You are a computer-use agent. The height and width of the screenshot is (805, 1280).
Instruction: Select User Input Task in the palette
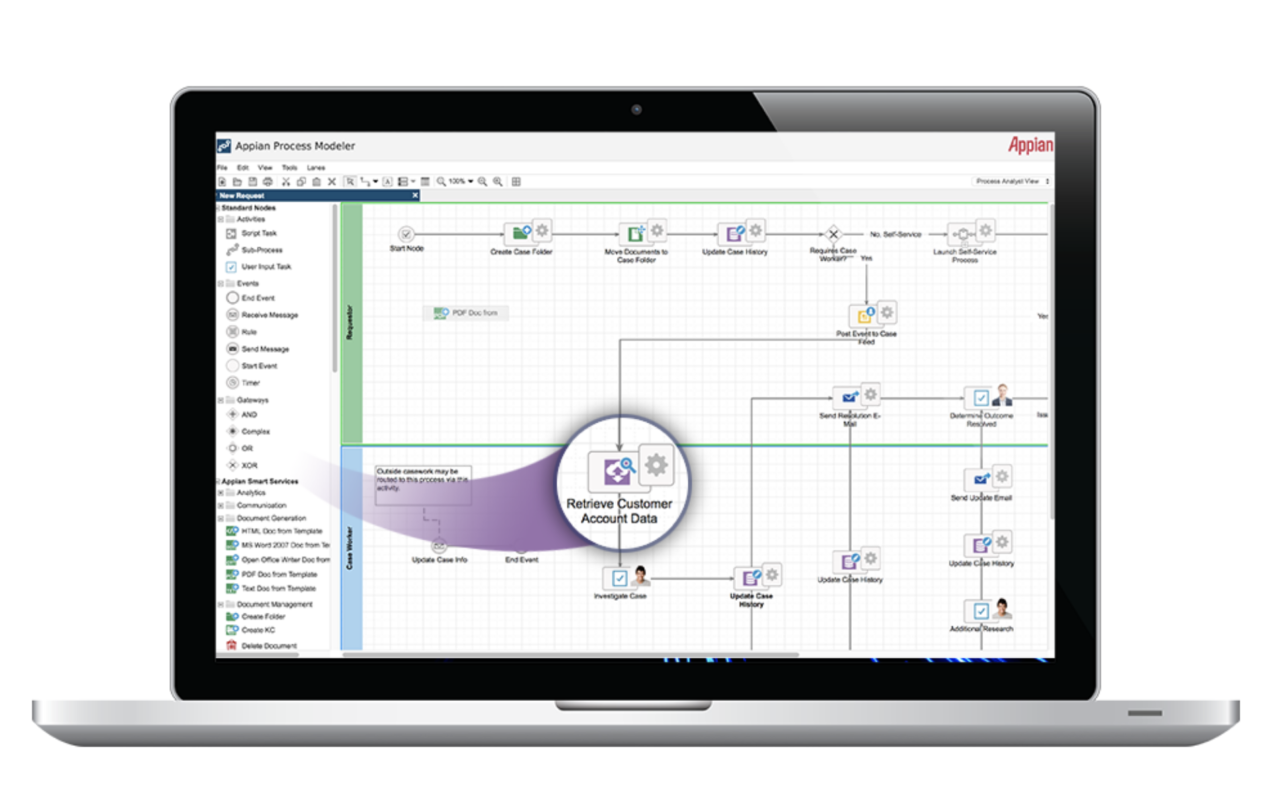pyautogui.click(x=259, y=267)
